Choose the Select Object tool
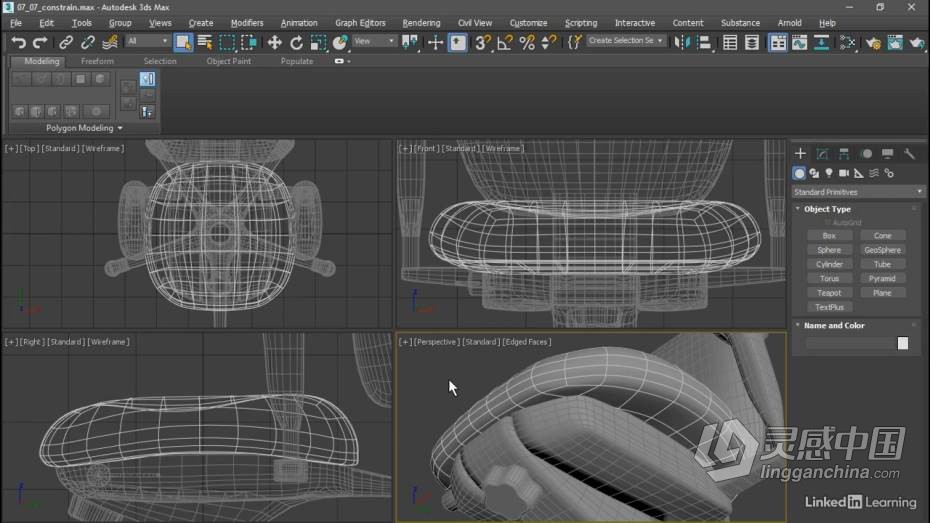930x523 pixels. coord(183,42)
